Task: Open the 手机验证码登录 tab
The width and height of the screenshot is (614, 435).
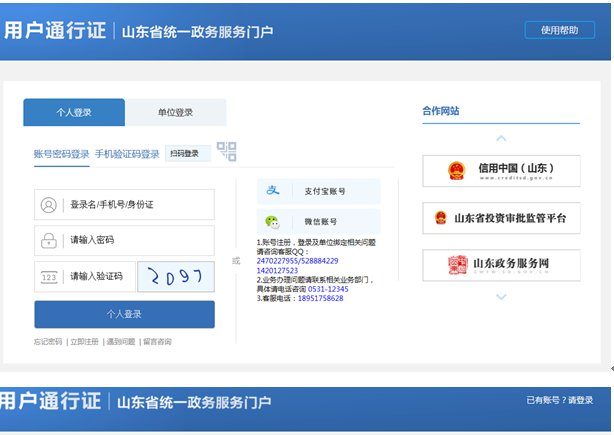Action: [x=127, y=154]
